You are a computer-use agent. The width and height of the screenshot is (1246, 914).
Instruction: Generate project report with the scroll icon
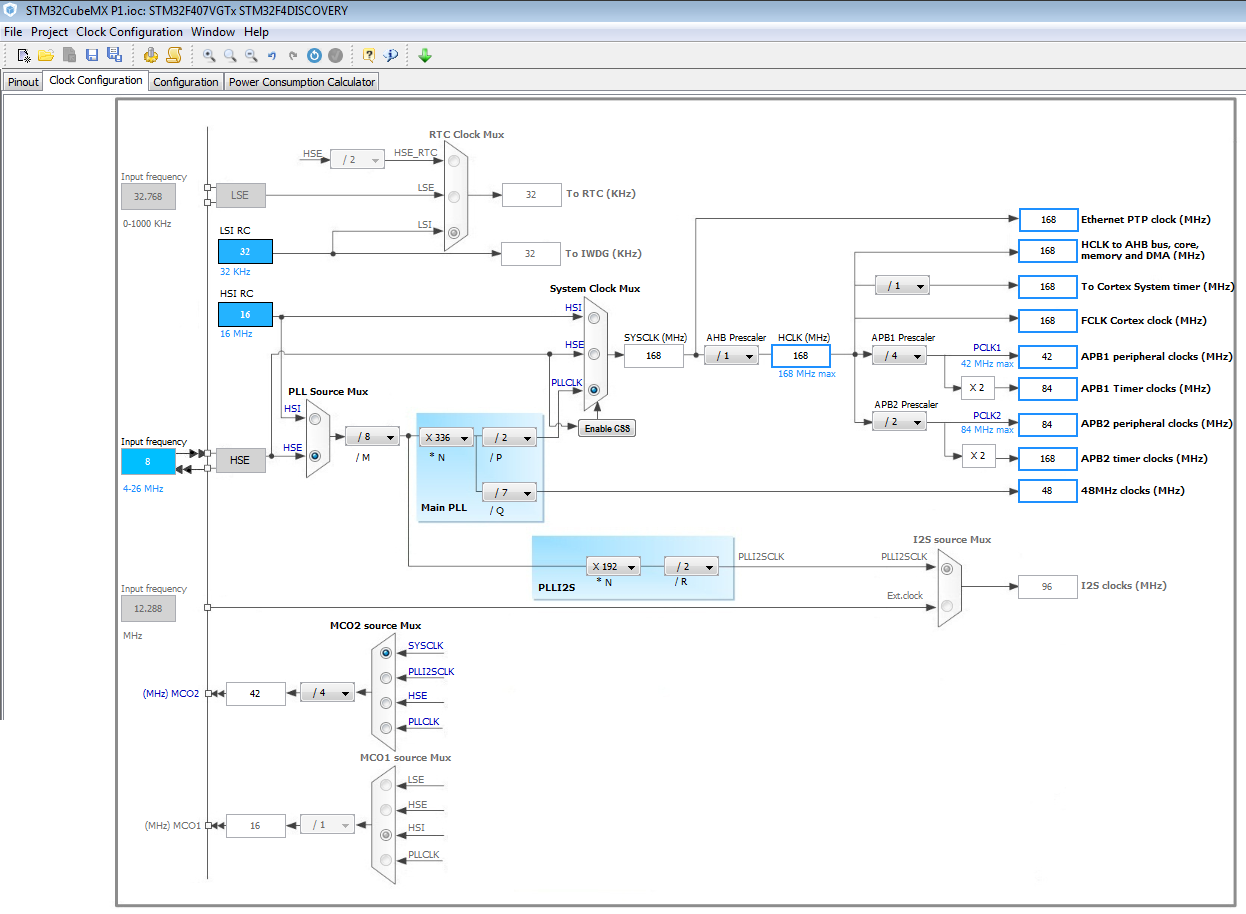tap(173, 56)
